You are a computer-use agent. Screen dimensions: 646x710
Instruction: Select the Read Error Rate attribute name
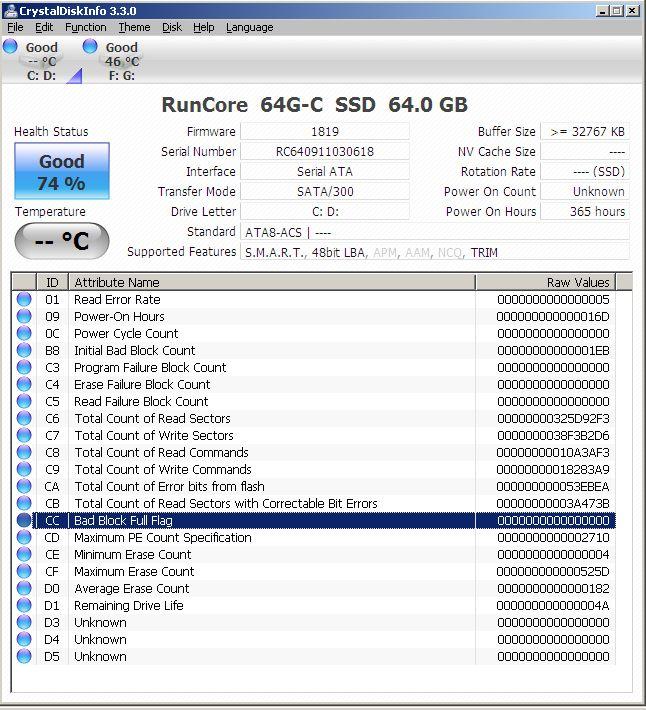tap(117, 300)
